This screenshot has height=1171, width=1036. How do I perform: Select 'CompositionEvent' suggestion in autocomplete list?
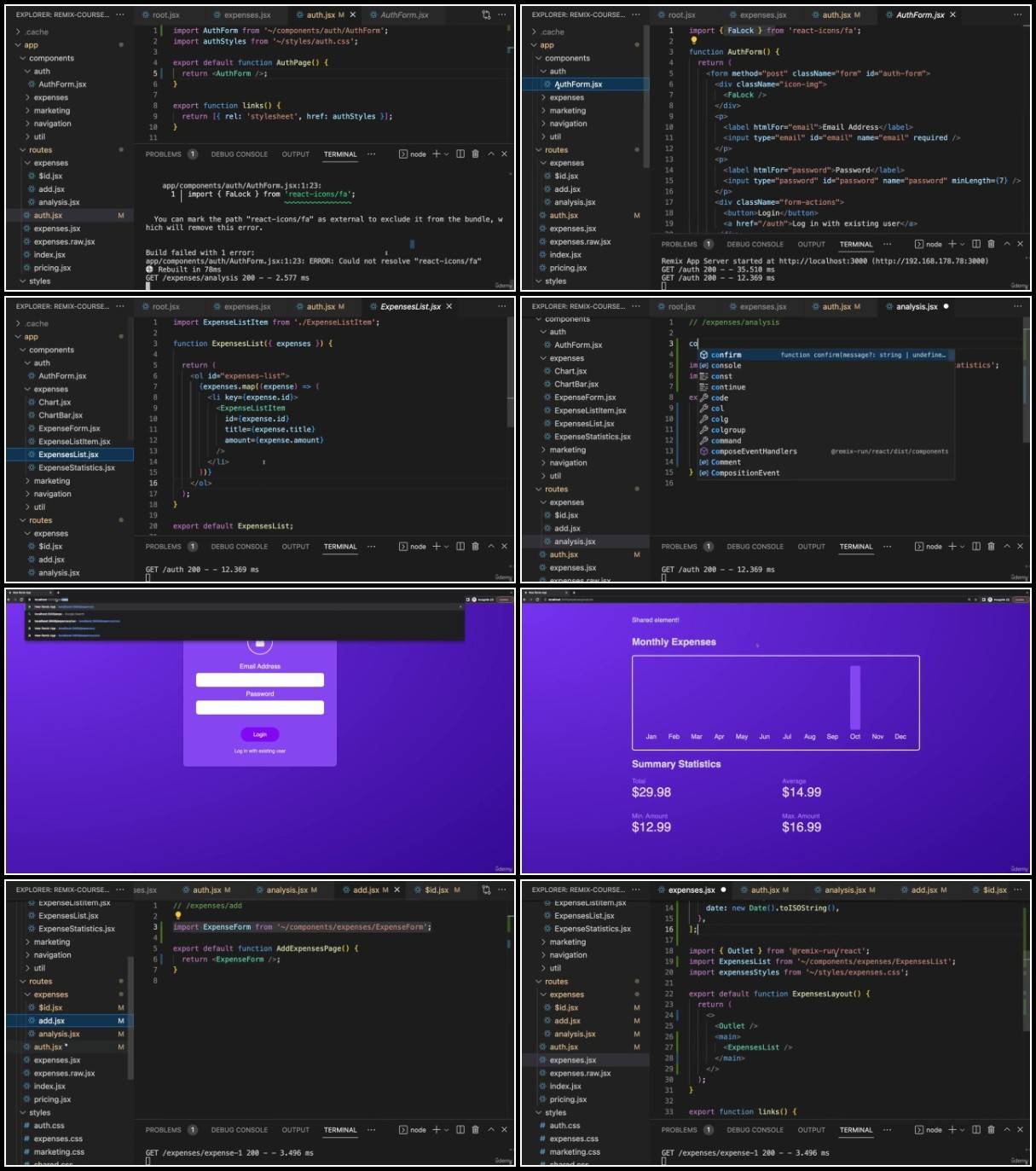pos(825,473)
